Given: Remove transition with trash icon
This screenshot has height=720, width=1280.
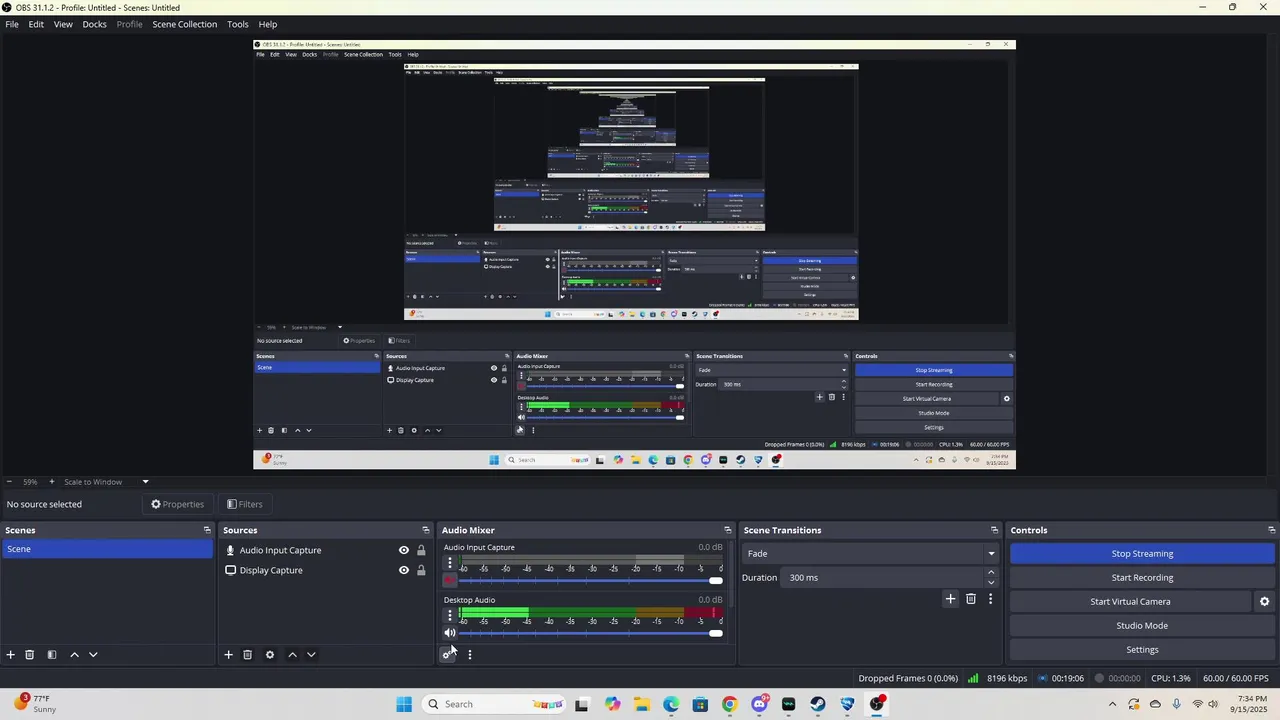Looking at the screenshot, I should coord(971,599).
